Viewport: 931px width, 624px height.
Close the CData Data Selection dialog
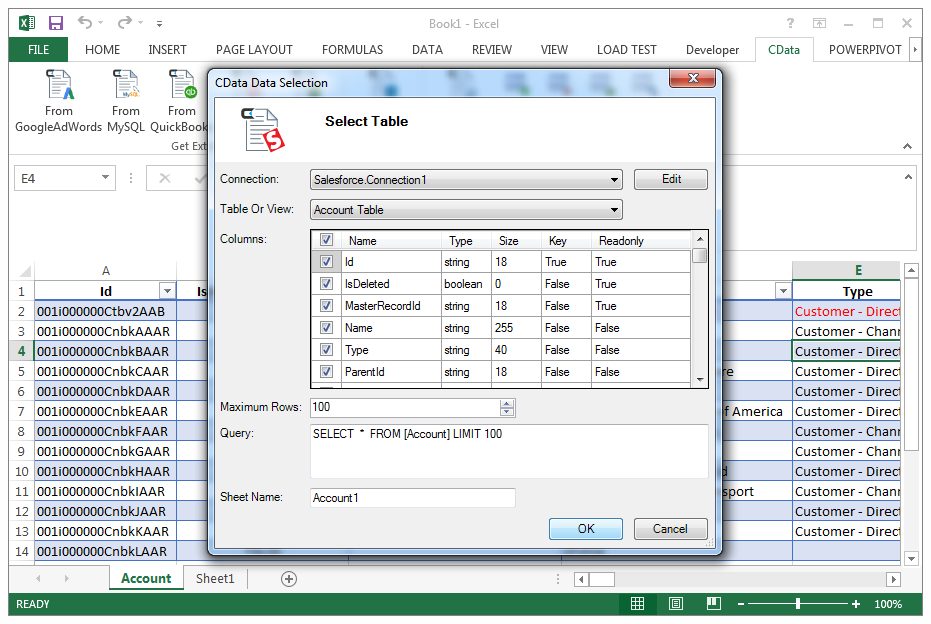pos(692,78)
